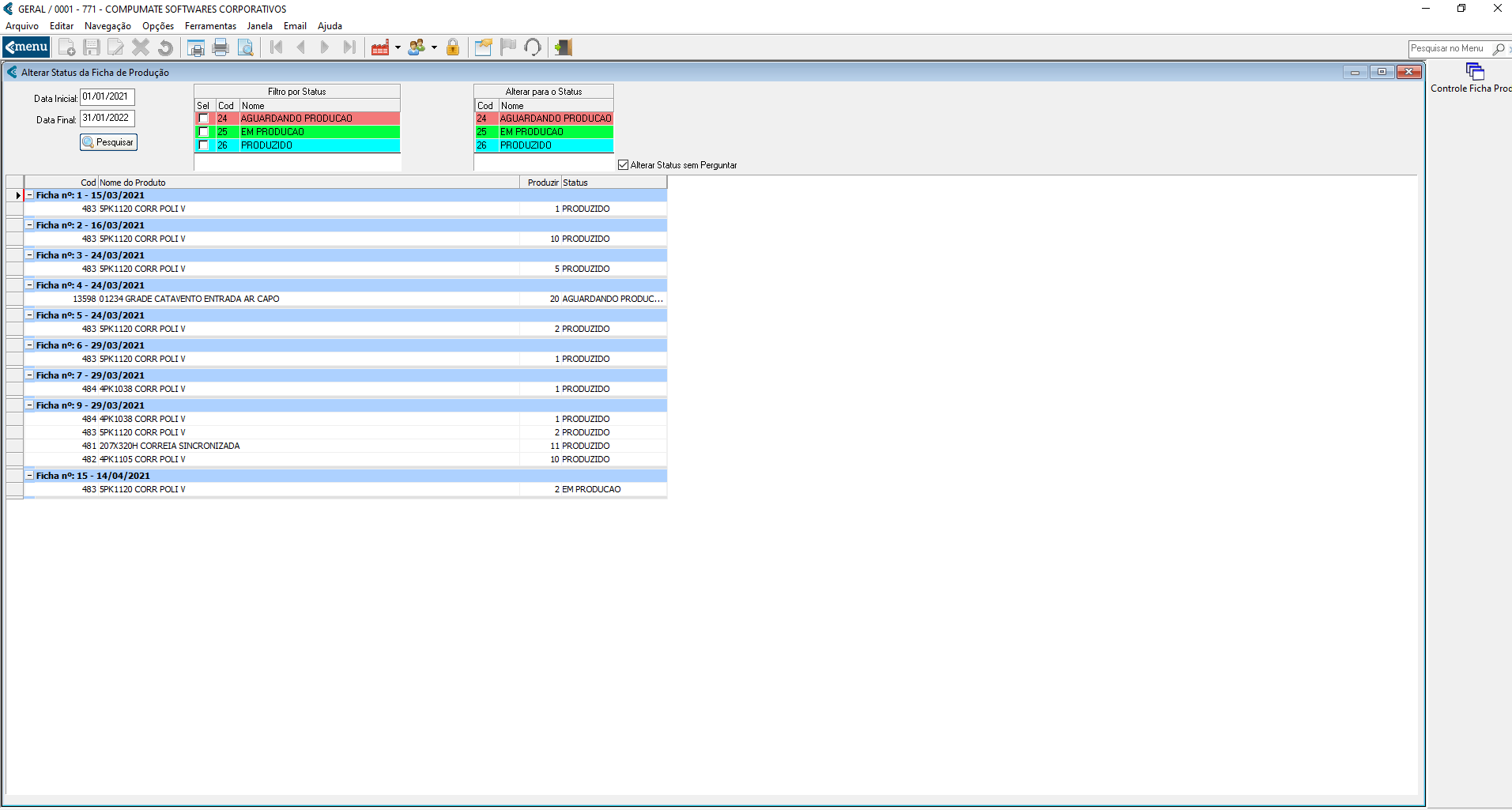1512x810 pixels.
Task: Click the print screen window icon
Action: coord(196,47)
